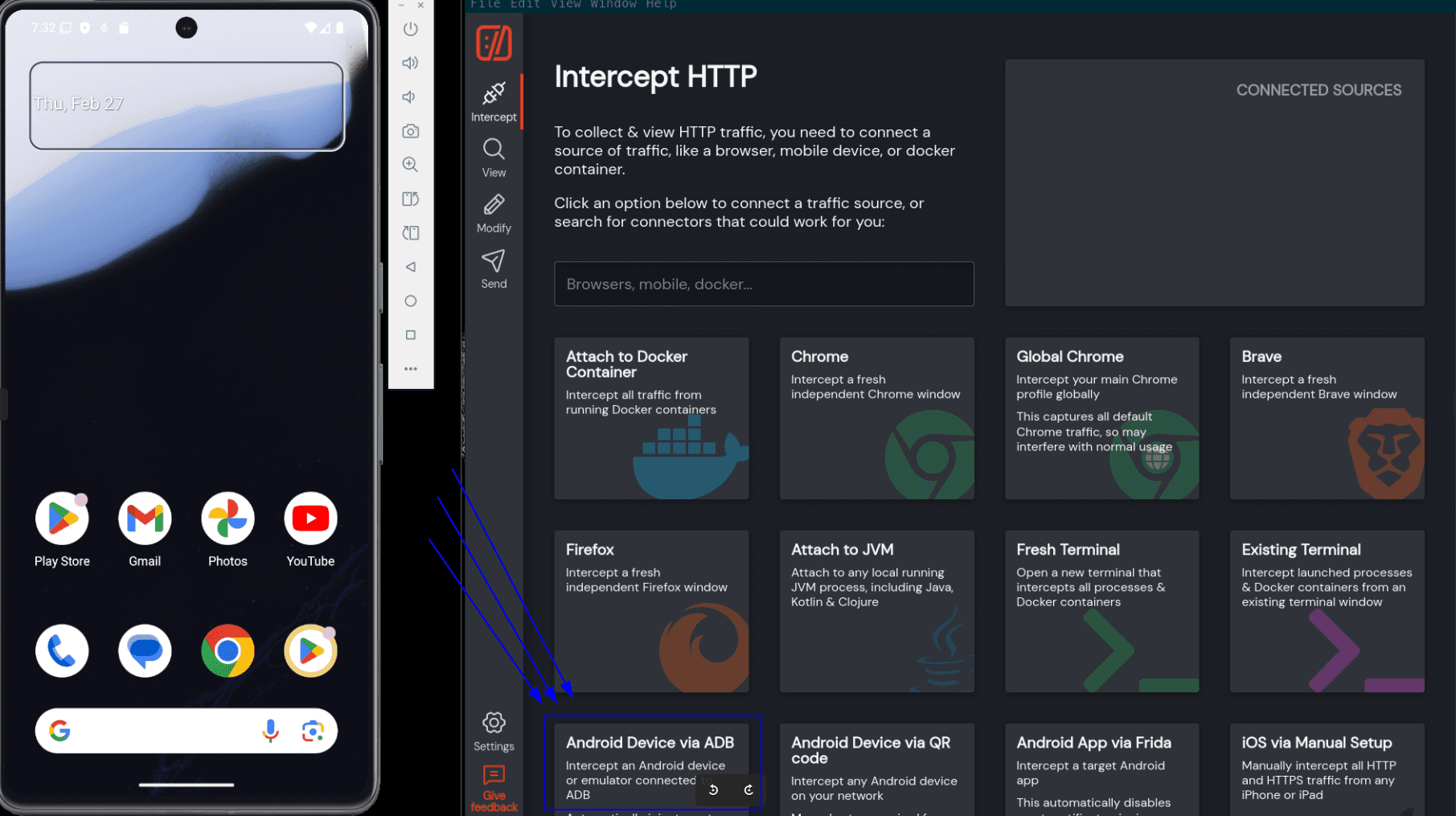Screen dimensions: 1456x816
Task: Select the Attach to JVM card
Action: tap(876, 611)
